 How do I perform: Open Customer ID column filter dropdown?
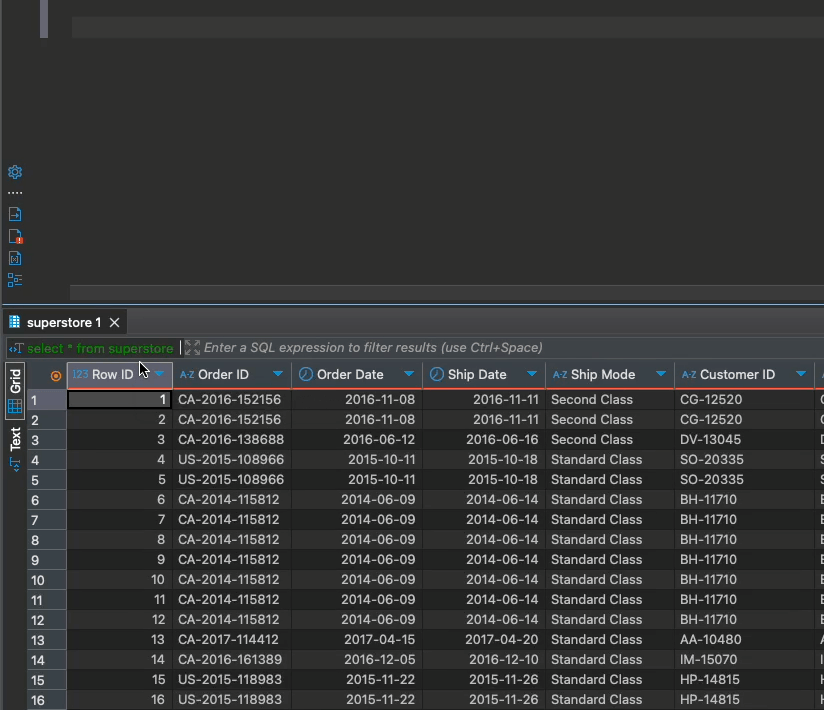801,375
